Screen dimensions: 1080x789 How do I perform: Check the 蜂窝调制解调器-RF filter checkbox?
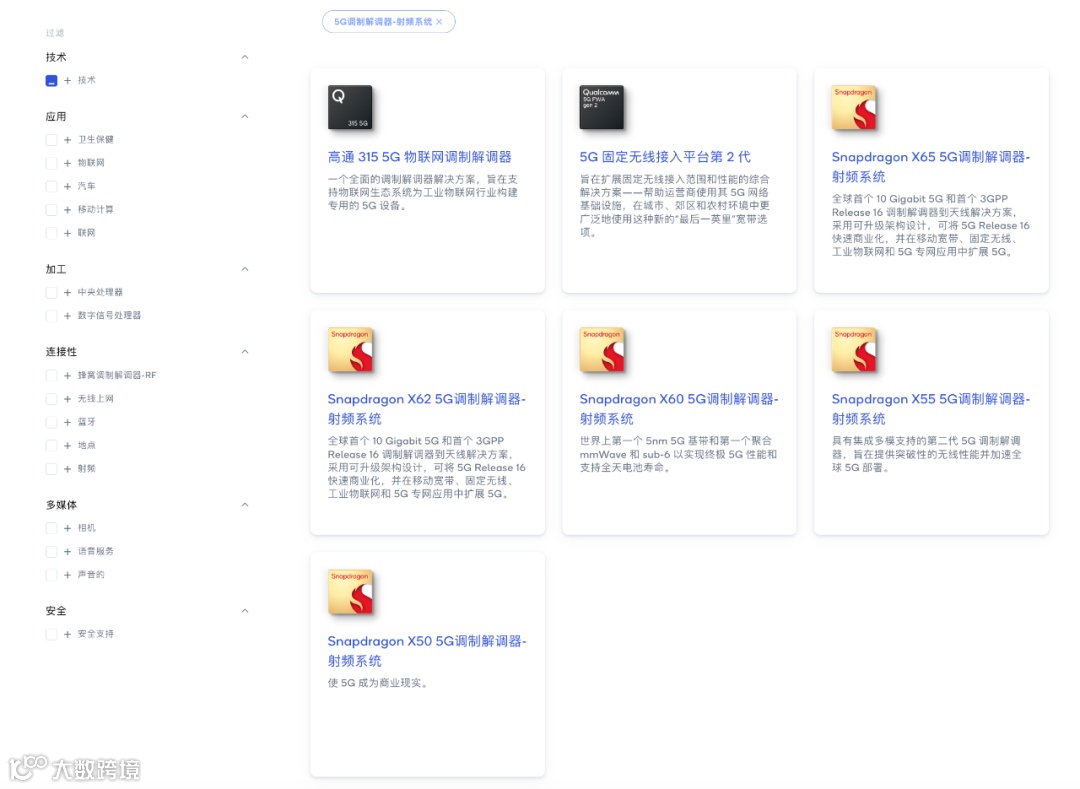pyautogui.click(x=51, y=376)
